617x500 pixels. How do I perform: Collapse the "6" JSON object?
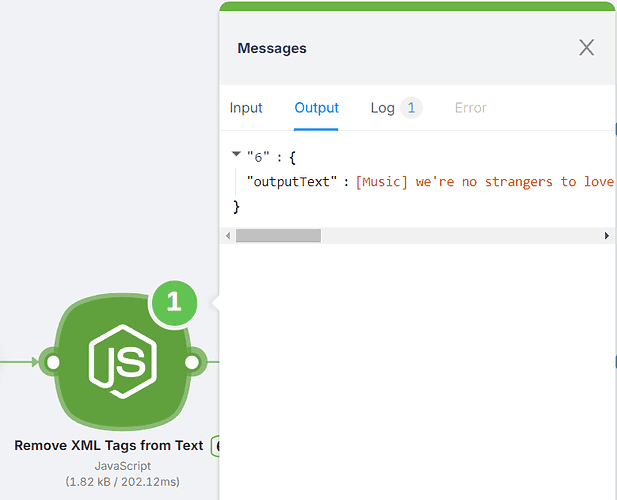tap(236, 155)
